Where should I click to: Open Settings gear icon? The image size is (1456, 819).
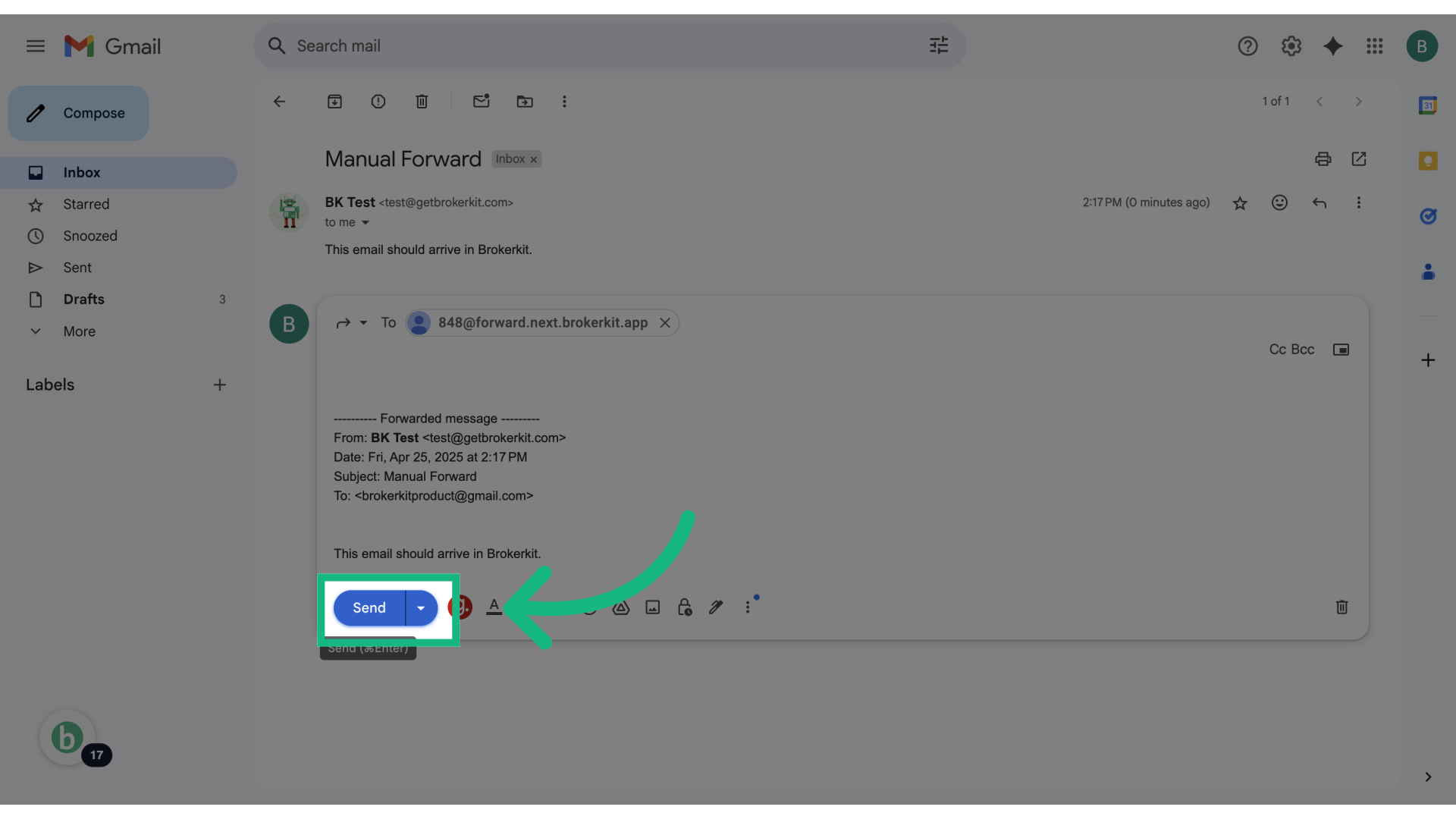tap(1291, 46)
